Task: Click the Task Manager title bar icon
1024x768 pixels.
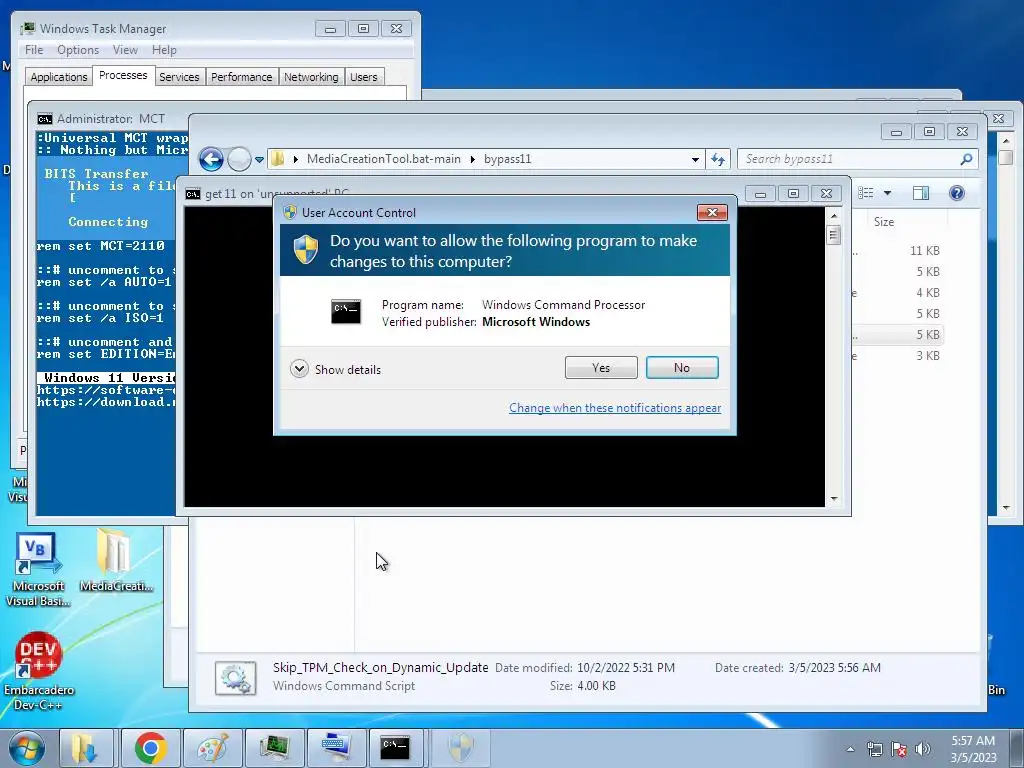Action: tap(27, 29)
